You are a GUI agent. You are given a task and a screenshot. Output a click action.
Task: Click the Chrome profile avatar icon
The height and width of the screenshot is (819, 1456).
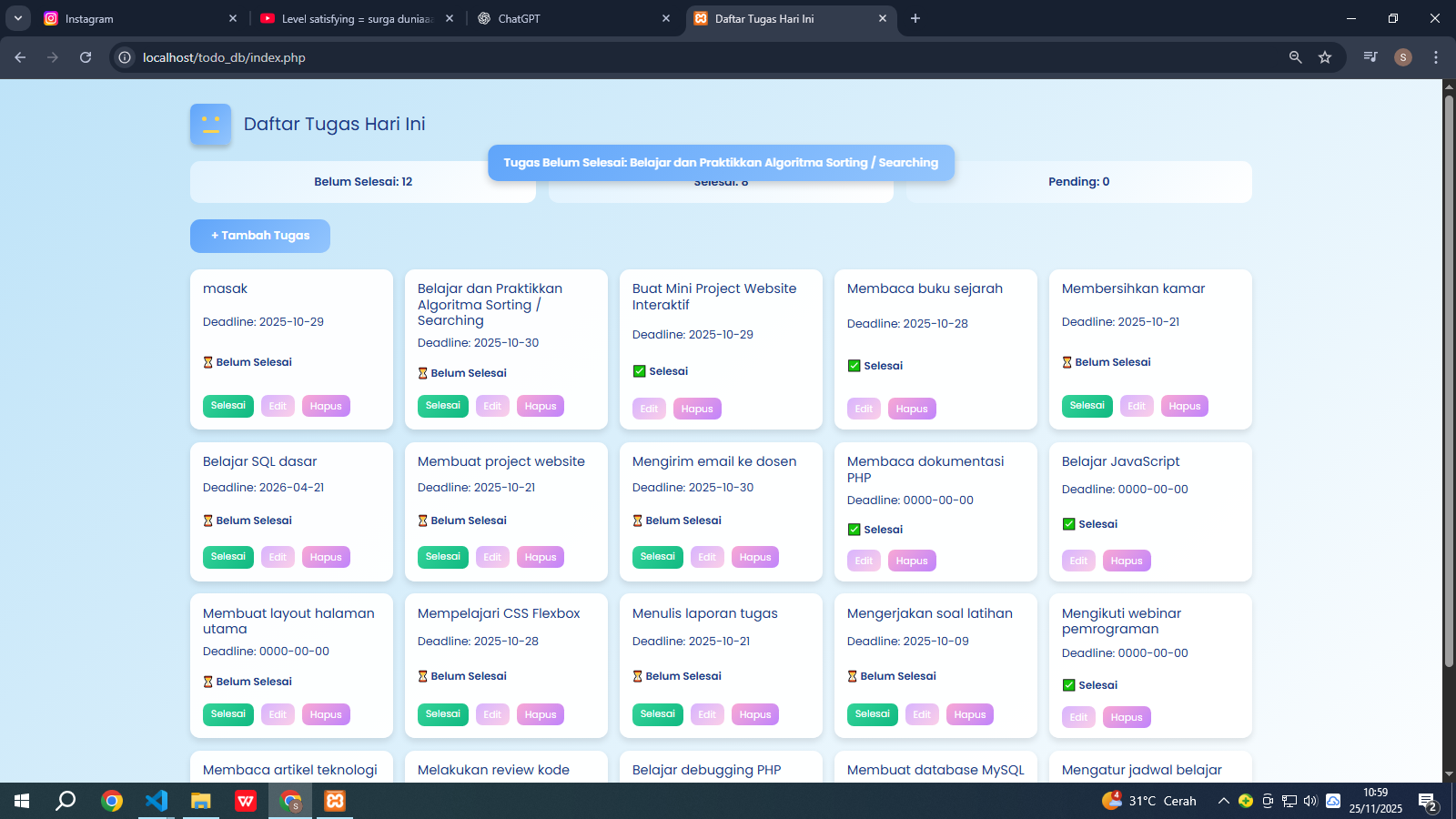pos(1402,57)
